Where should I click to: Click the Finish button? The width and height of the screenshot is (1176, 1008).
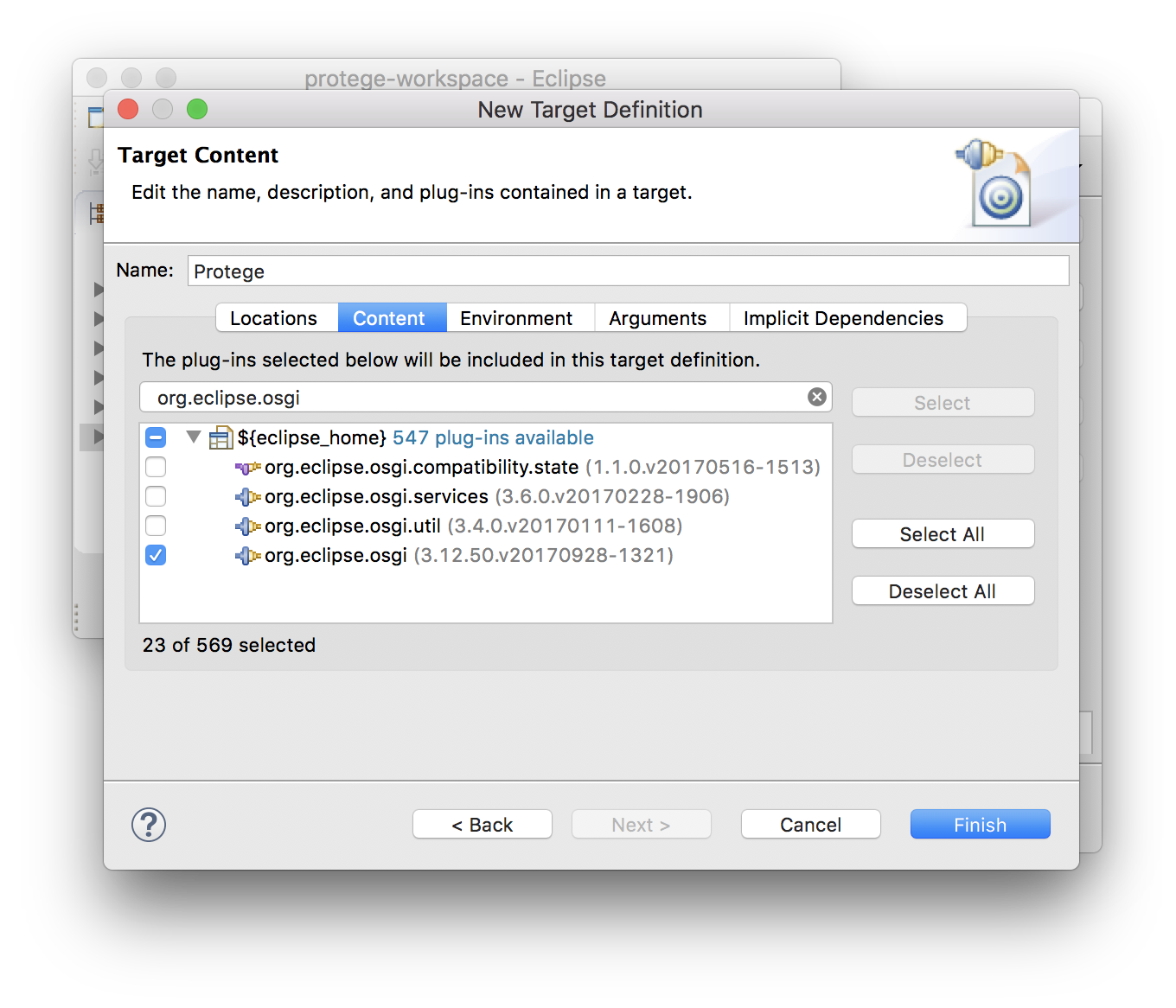coord(981,825)
